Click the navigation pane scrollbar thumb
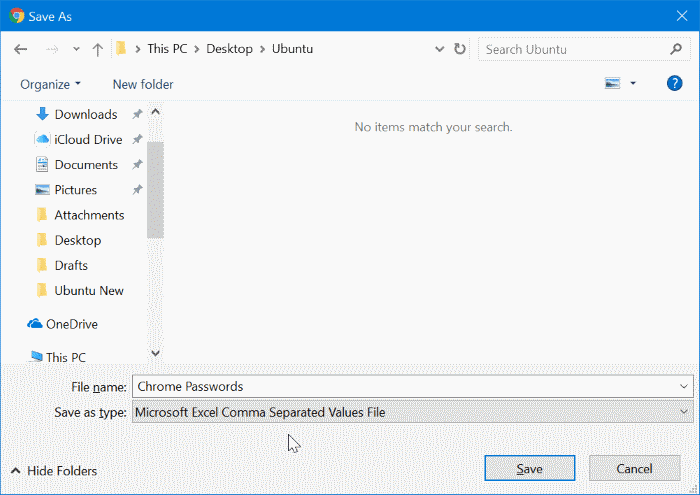700x495 pixels. click(x=155, y=190)
